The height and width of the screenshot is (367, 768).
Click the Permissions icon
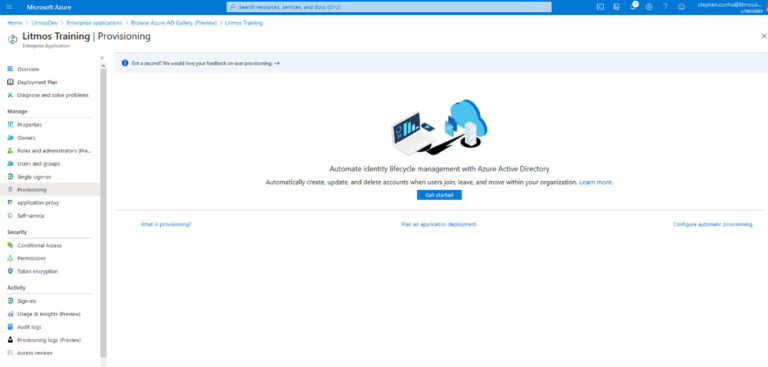[10, 258]
